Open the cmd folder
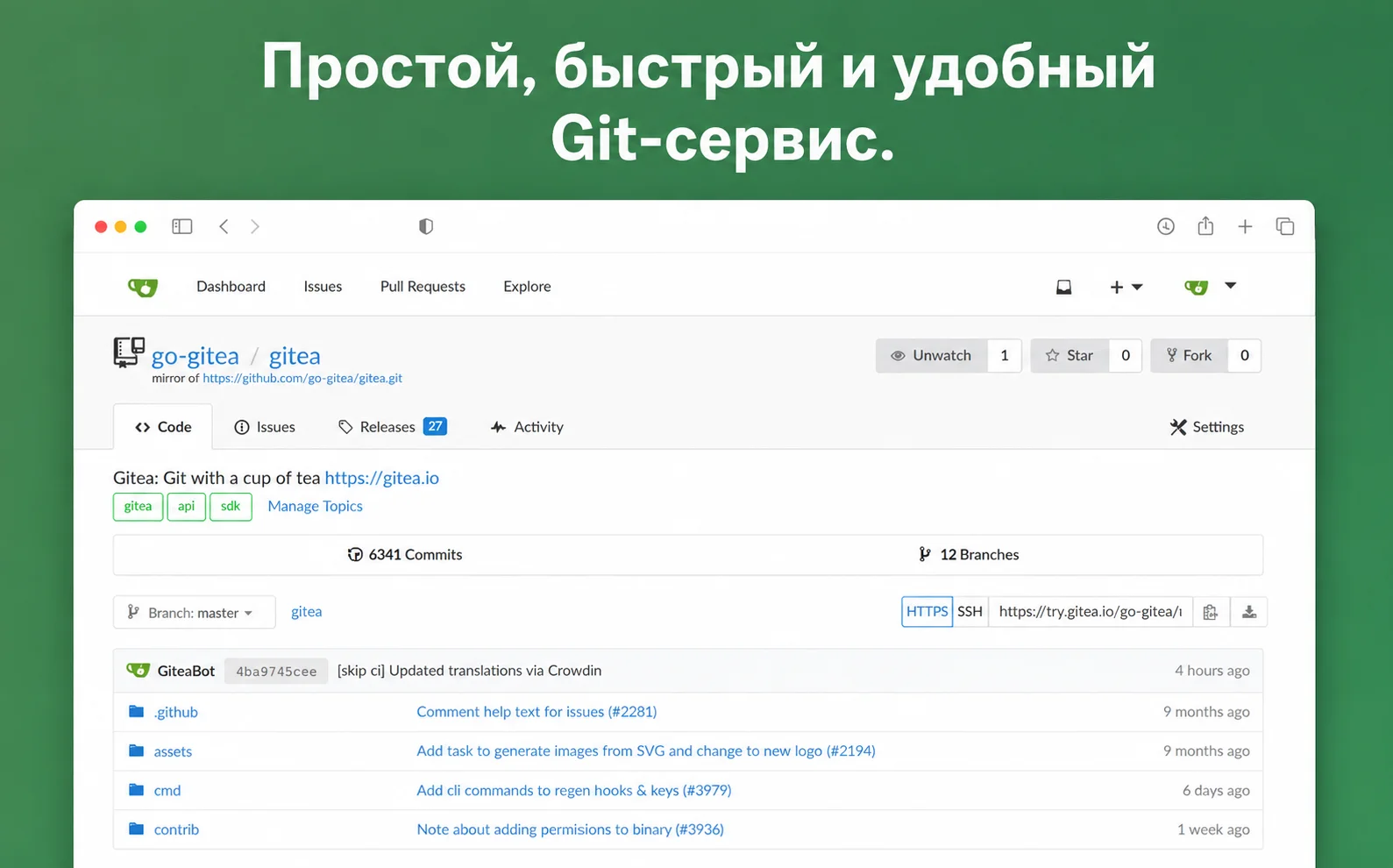1393x868 pixels. 167,790
